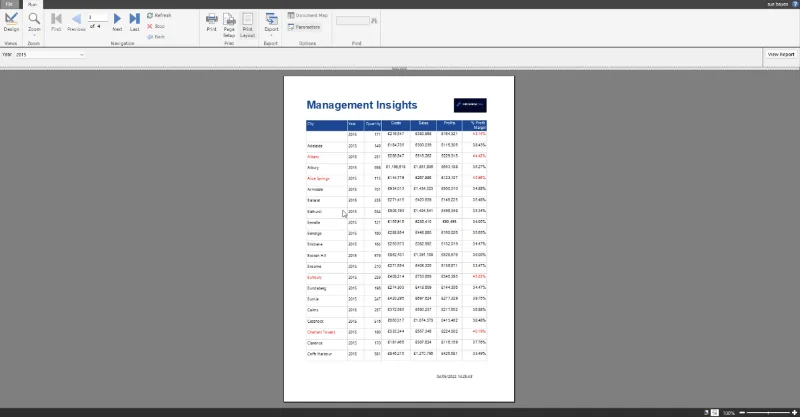Select the Run tab
The image size is (800, 417).
(33, 4)
